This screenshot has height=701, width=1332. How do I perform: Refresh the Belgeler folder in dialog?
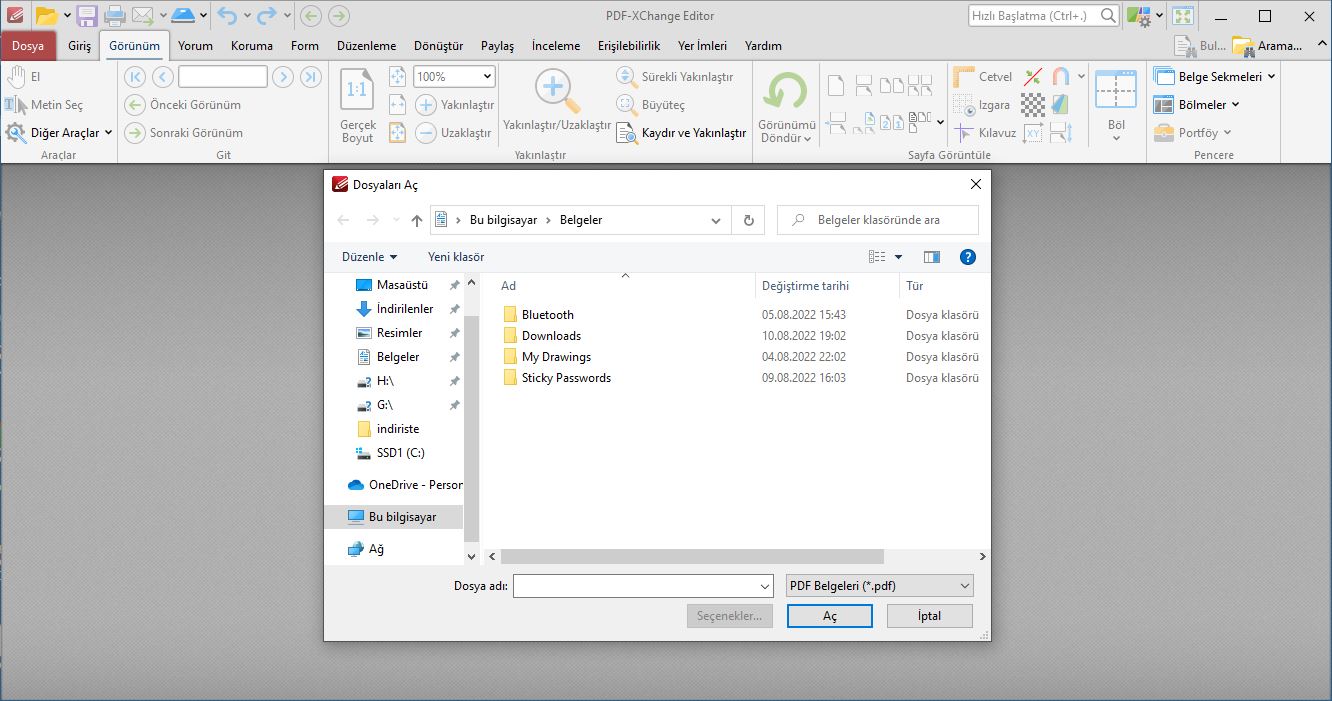748,220
